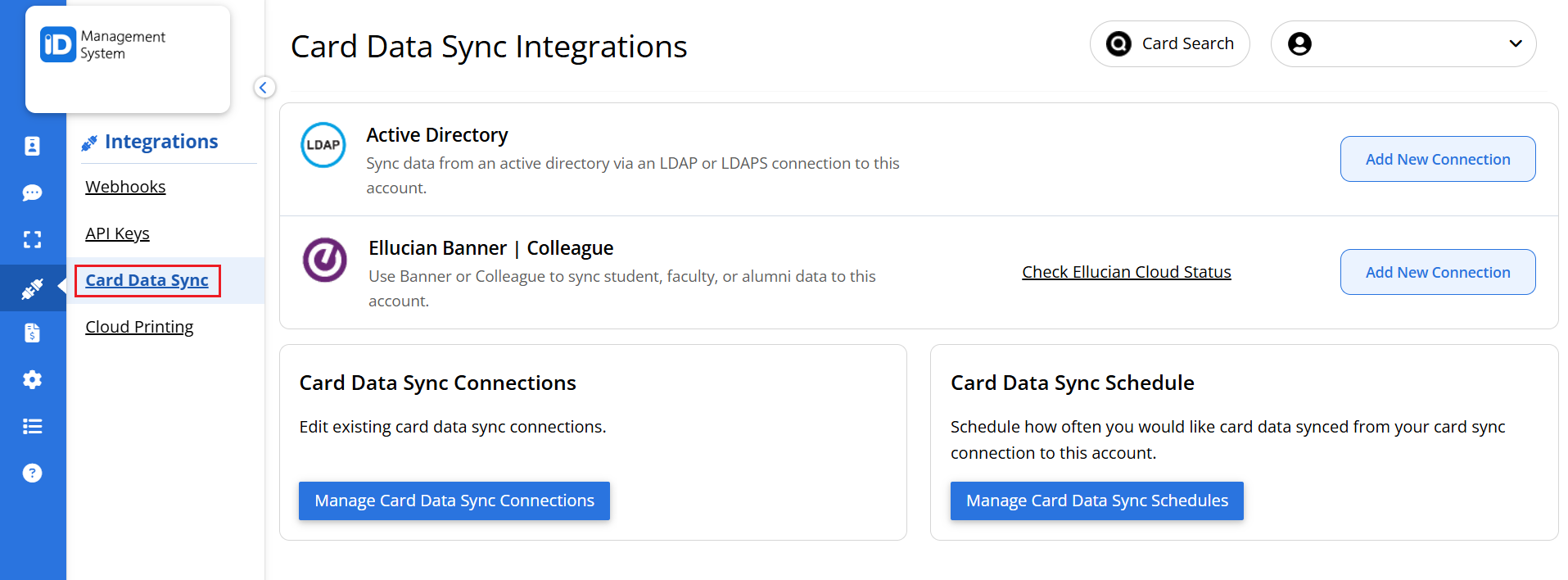This screenshot has height=580, width=1568.
Task: Click Manage Card Data Sync Connections
Action: coord(454,501)
